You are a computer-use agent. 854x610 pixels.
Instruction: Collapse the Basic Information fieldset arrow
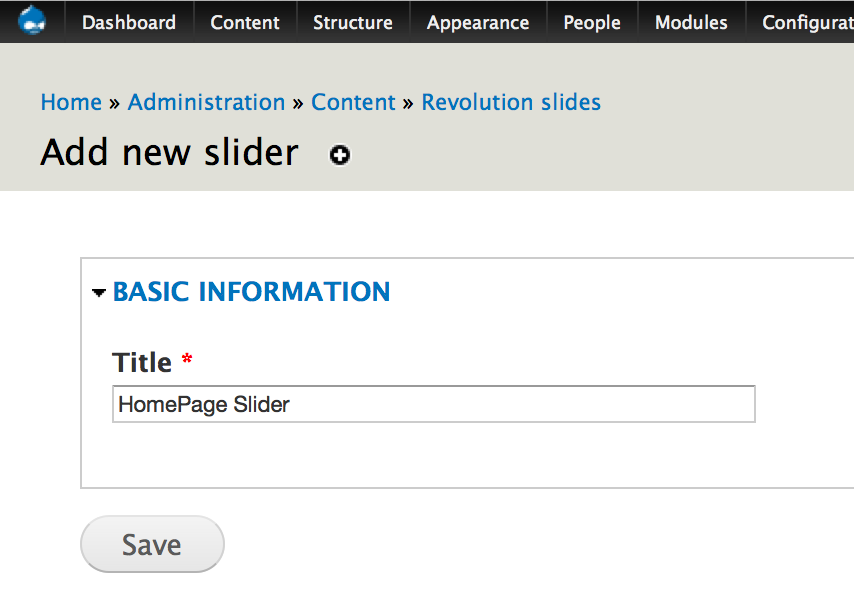click(x=98, y=293)
